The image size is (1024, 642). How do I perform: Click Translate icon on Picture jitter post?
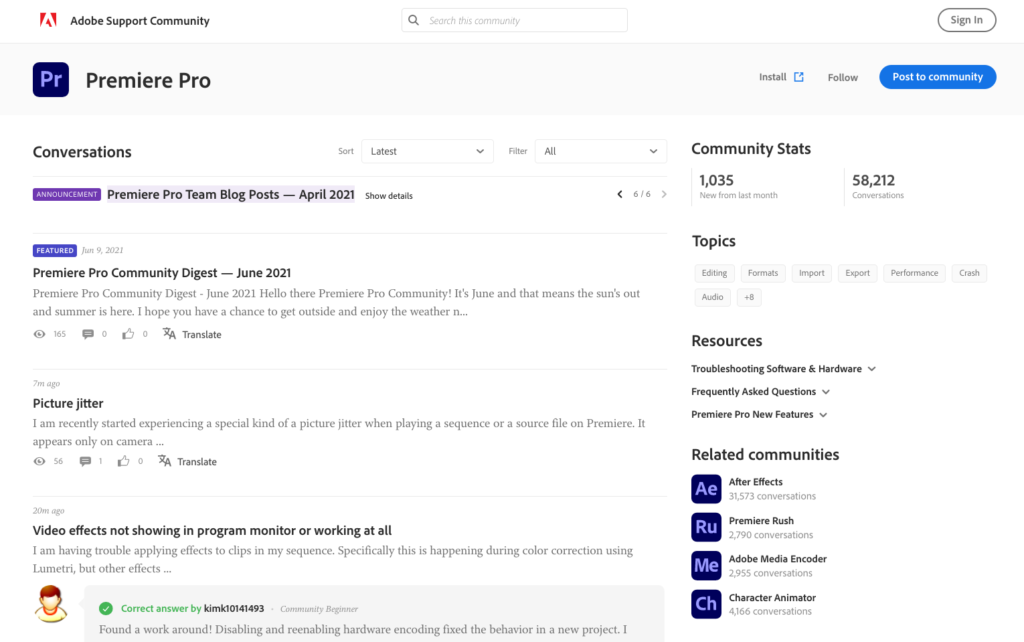[x=165, y=461]
